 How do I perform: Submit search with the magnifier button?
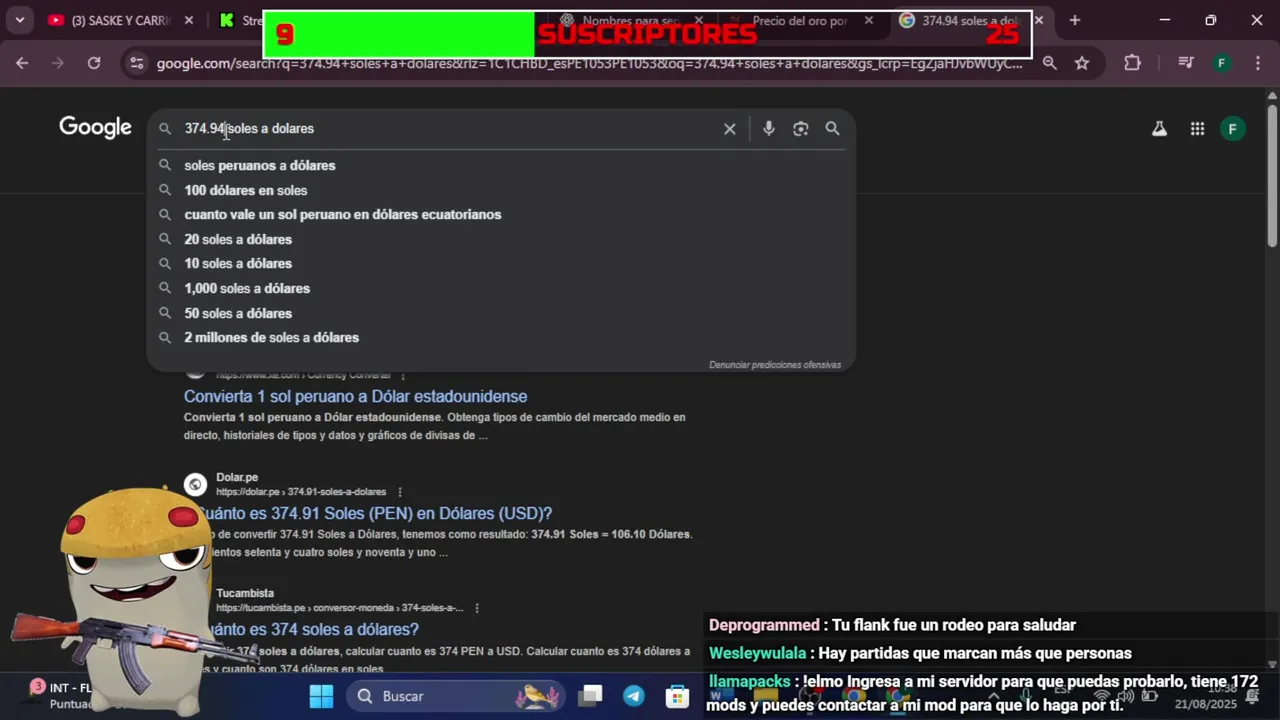pyautogui.click(x=832, y=128)
